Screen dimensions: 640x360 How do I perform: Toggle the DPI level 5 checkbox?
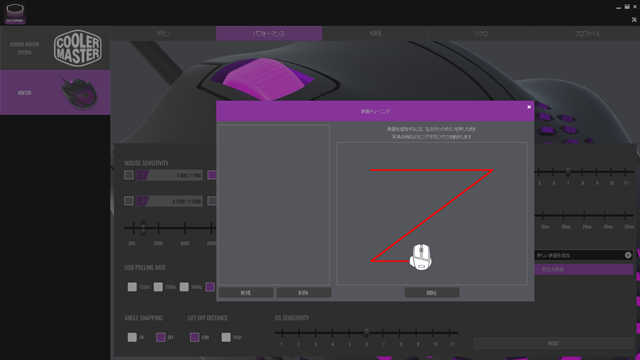[129, 201]
